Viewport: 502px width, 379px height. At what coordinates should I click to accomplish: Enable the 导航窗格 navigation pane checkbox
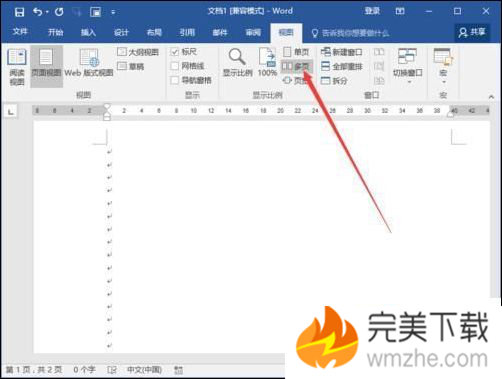(x=175, y=80)
